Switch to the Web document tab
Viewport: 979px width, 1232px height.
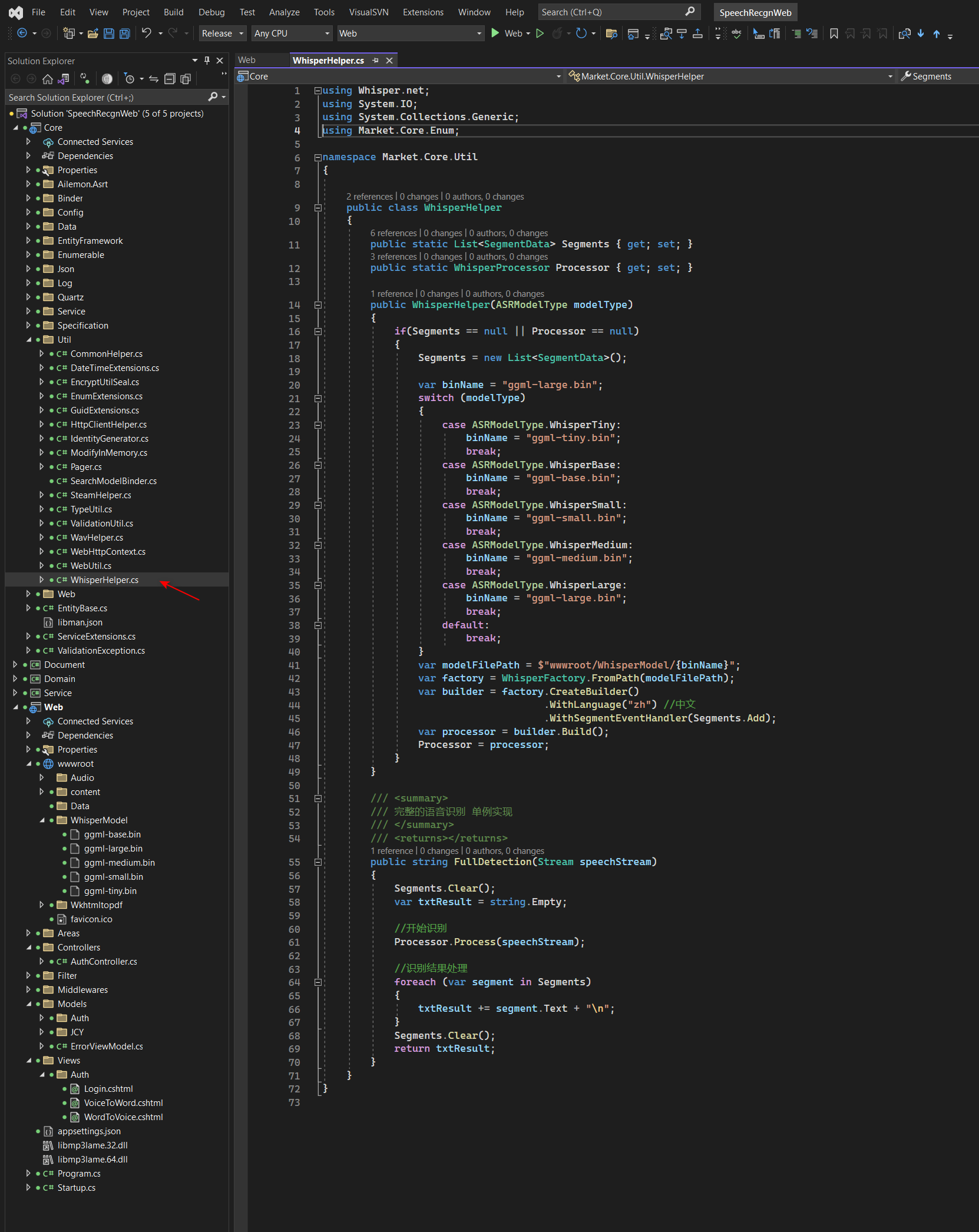(x=247, y=60)
